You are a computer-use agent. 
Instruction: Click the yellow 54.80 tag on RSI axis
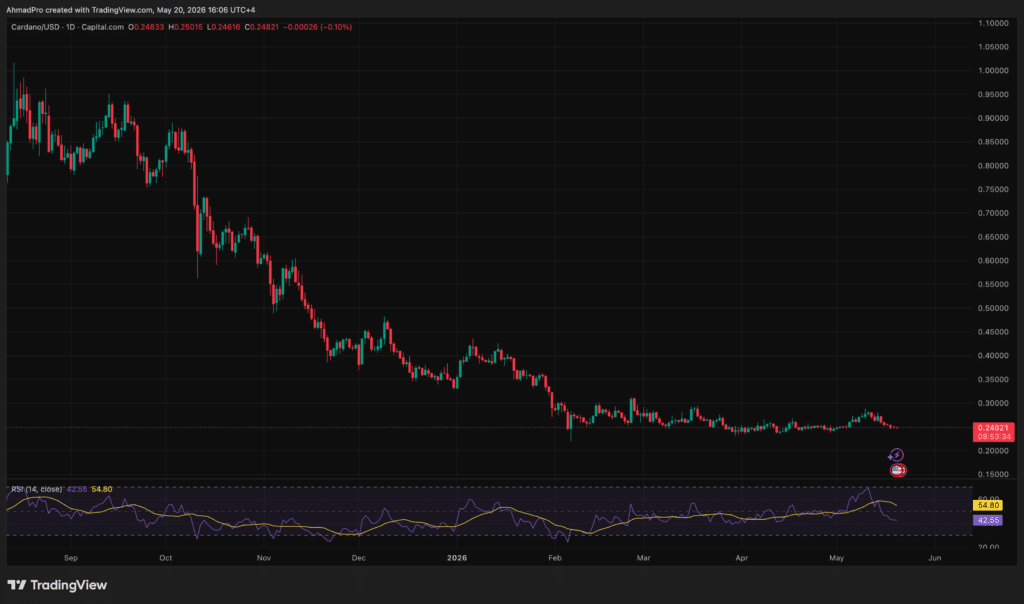coord(987,505)
